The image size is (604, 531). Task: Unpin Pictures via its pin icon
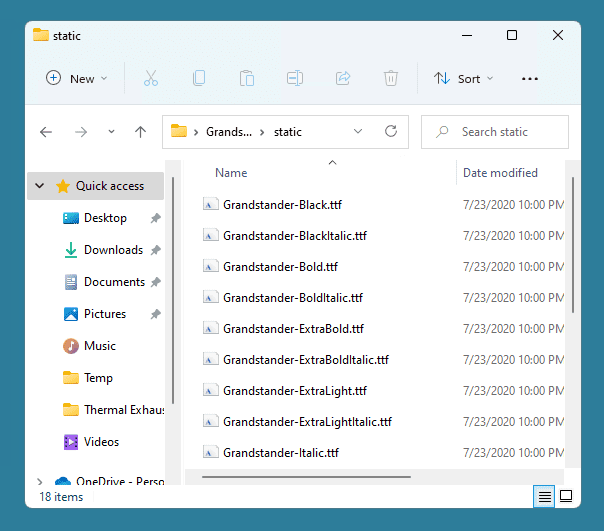(x=155, y=314)
